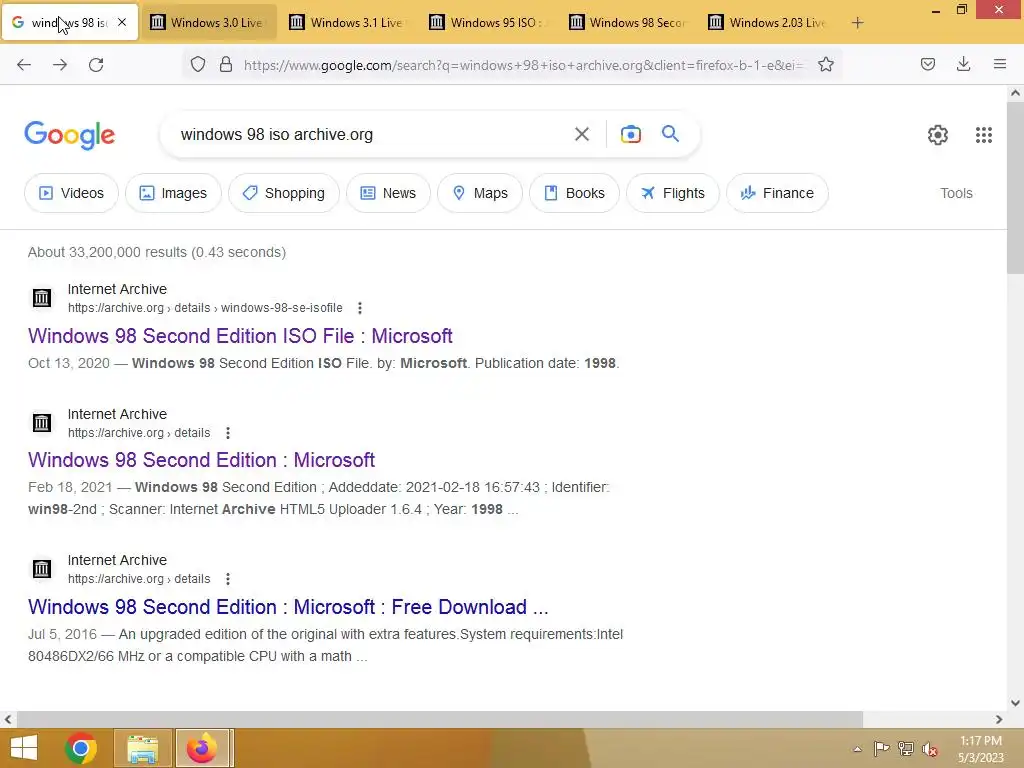The width and height of the screenshot is (1024, 768).
Task: Click the horizontal scrollbar thumb
Action: (440, 719)
